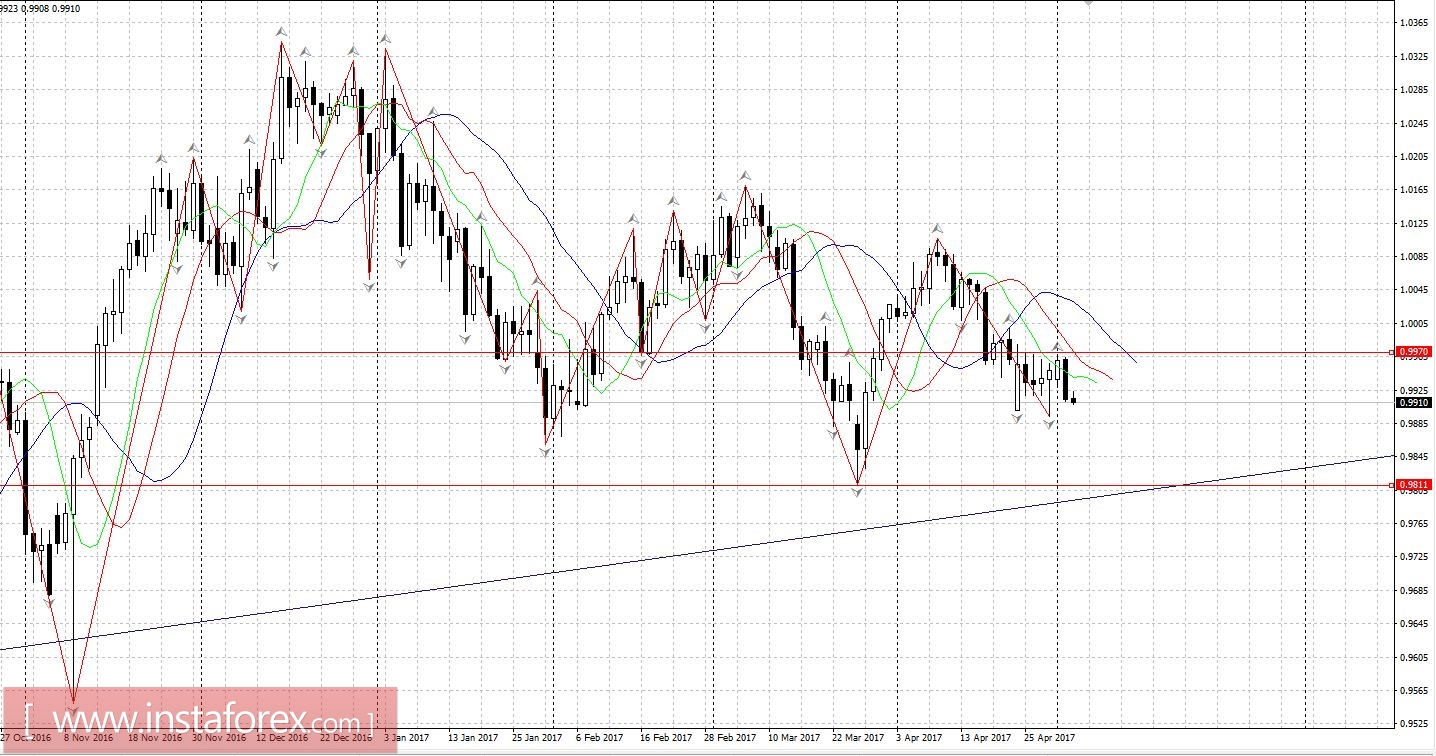Click the 0.9925 price axis label
Image resolution: width=1436 pixels, height=756 pixels.
1414,390
